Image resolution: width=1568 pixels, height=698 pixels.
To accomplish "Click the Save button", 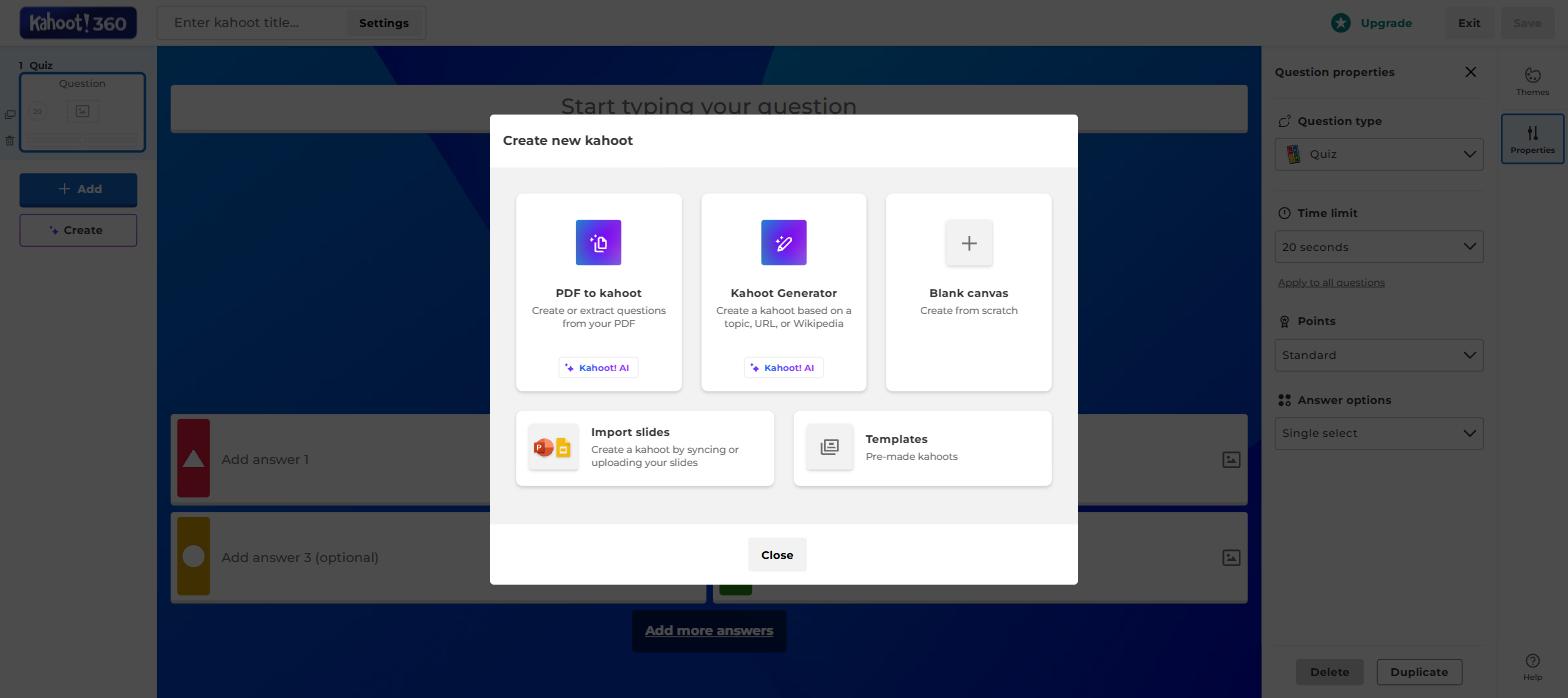I will [1526, 23].
